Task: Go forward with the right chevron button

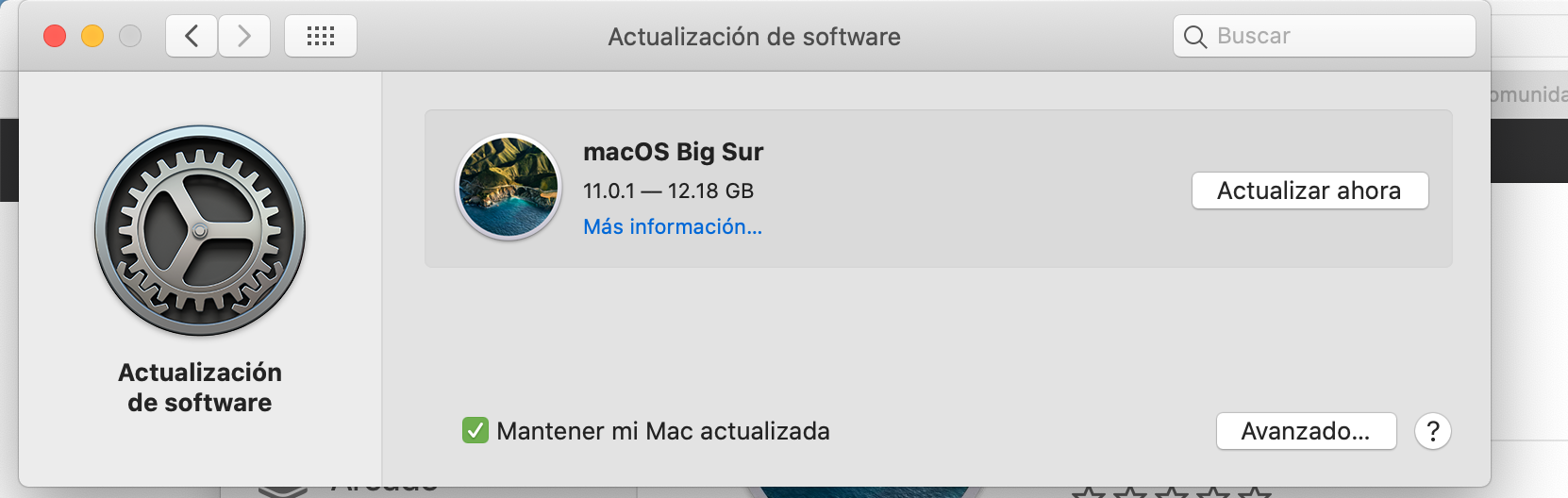Action: [244, 37]
